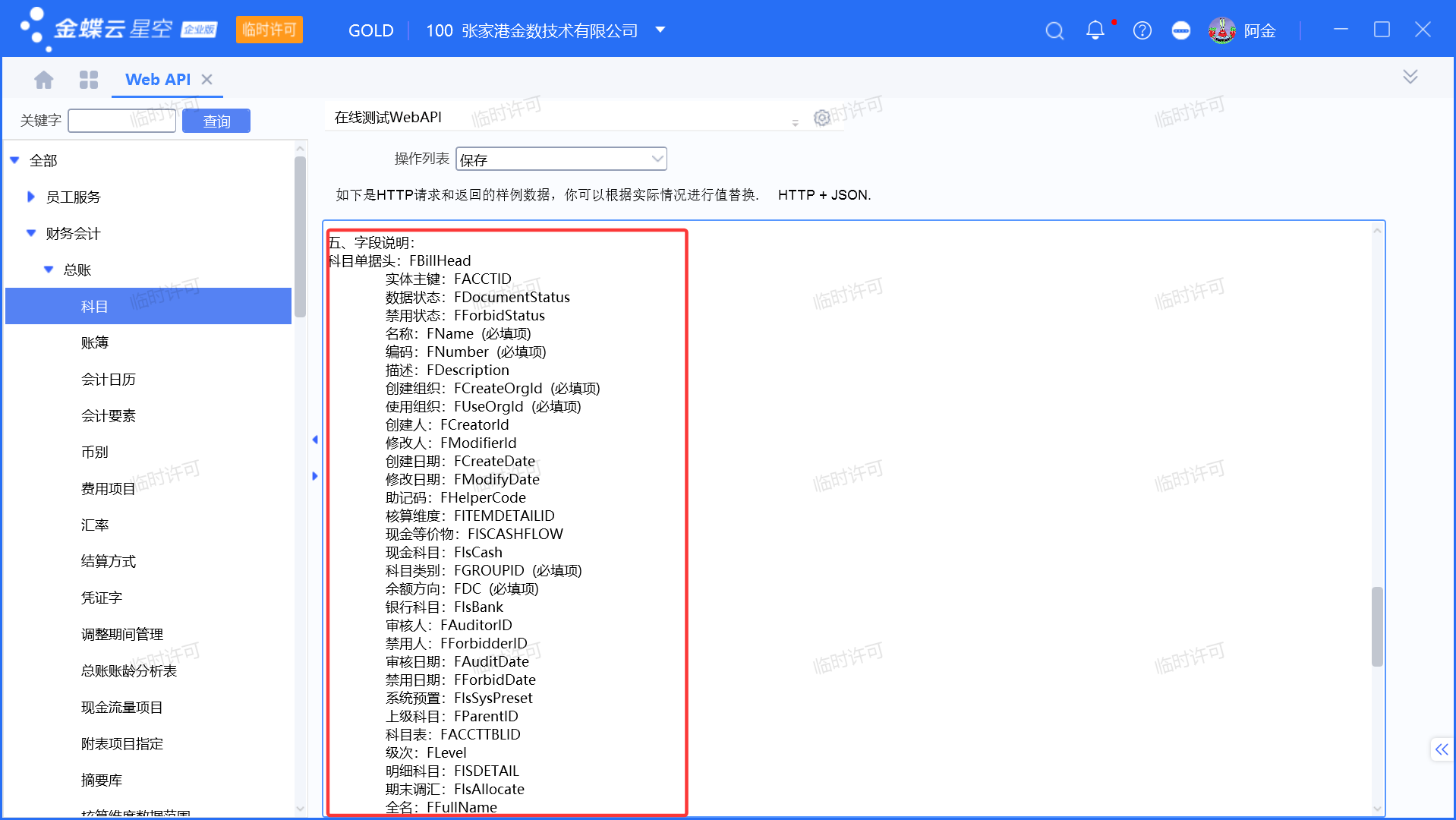Click the line 科目类别: FGROUPID

(x=484, y=570)
